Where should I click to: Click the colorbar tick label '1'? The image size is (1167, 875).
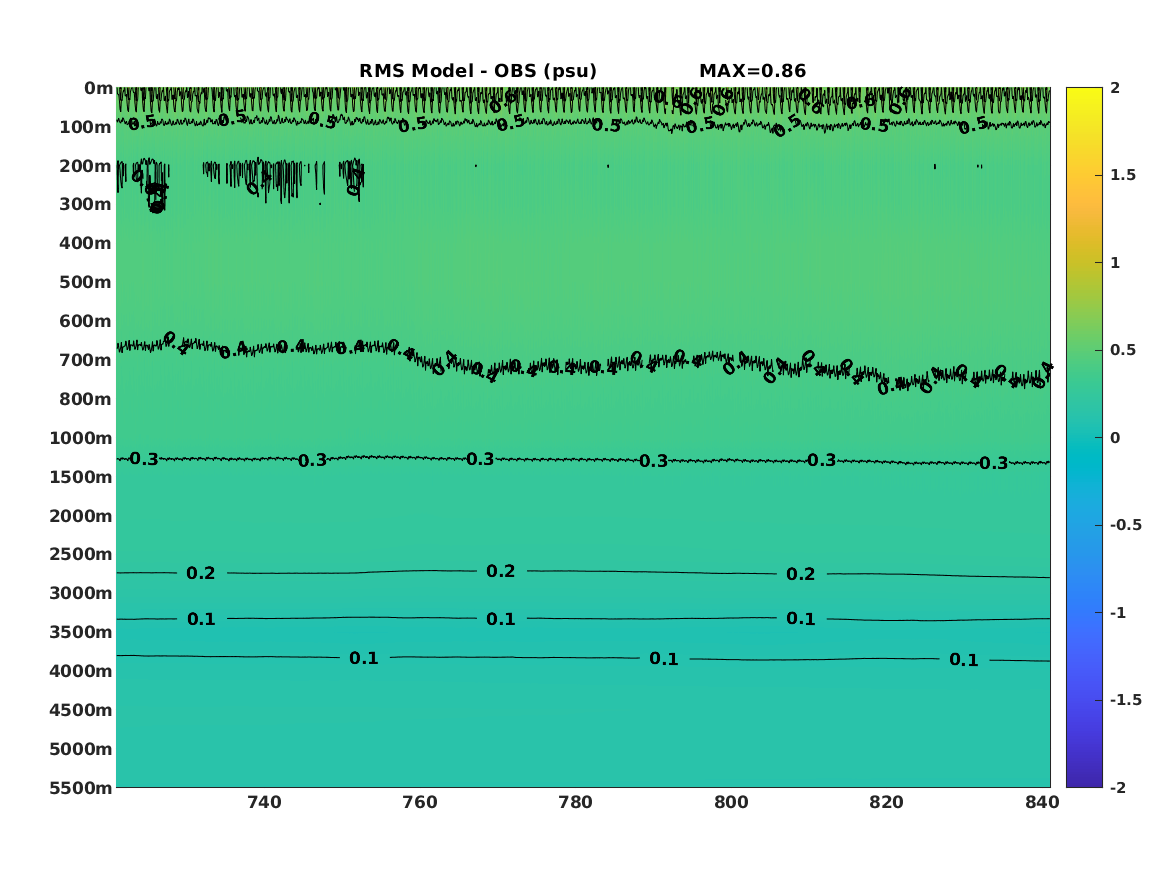pyautogui.click(x=1115, y=263)
